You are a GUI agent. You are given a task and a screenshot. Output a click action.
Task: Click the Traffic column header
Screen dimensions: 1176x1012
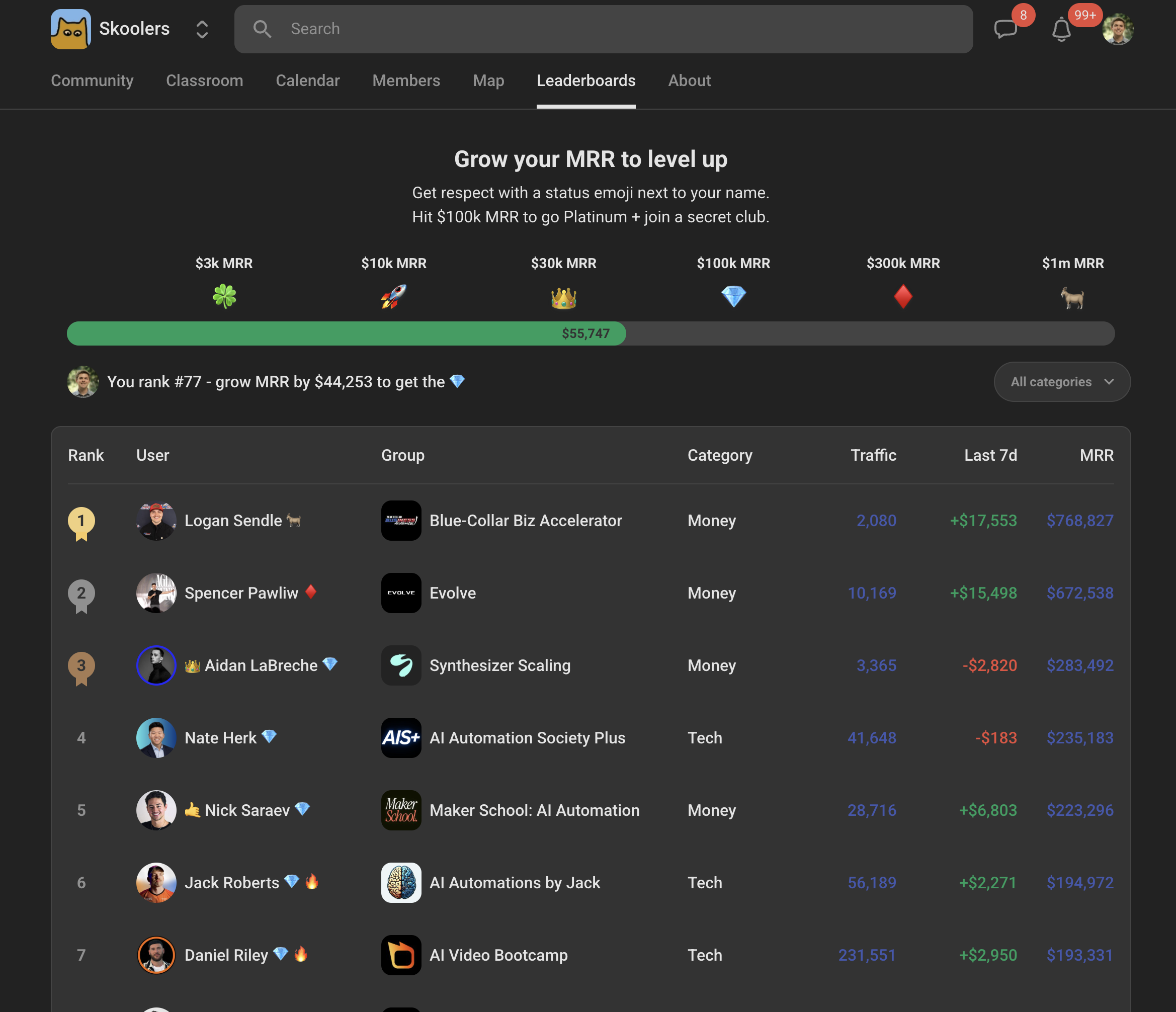click(x=874, y=455)
